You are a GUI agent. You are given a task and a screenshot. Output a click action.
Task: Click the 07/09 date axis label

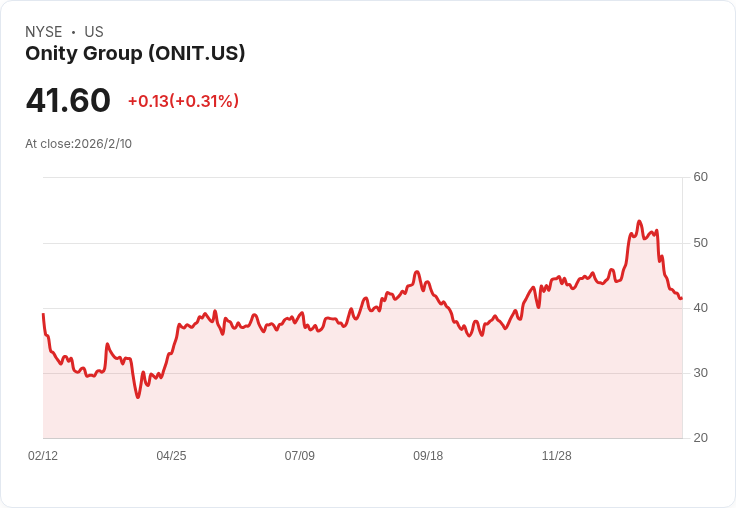pos(299,456)
